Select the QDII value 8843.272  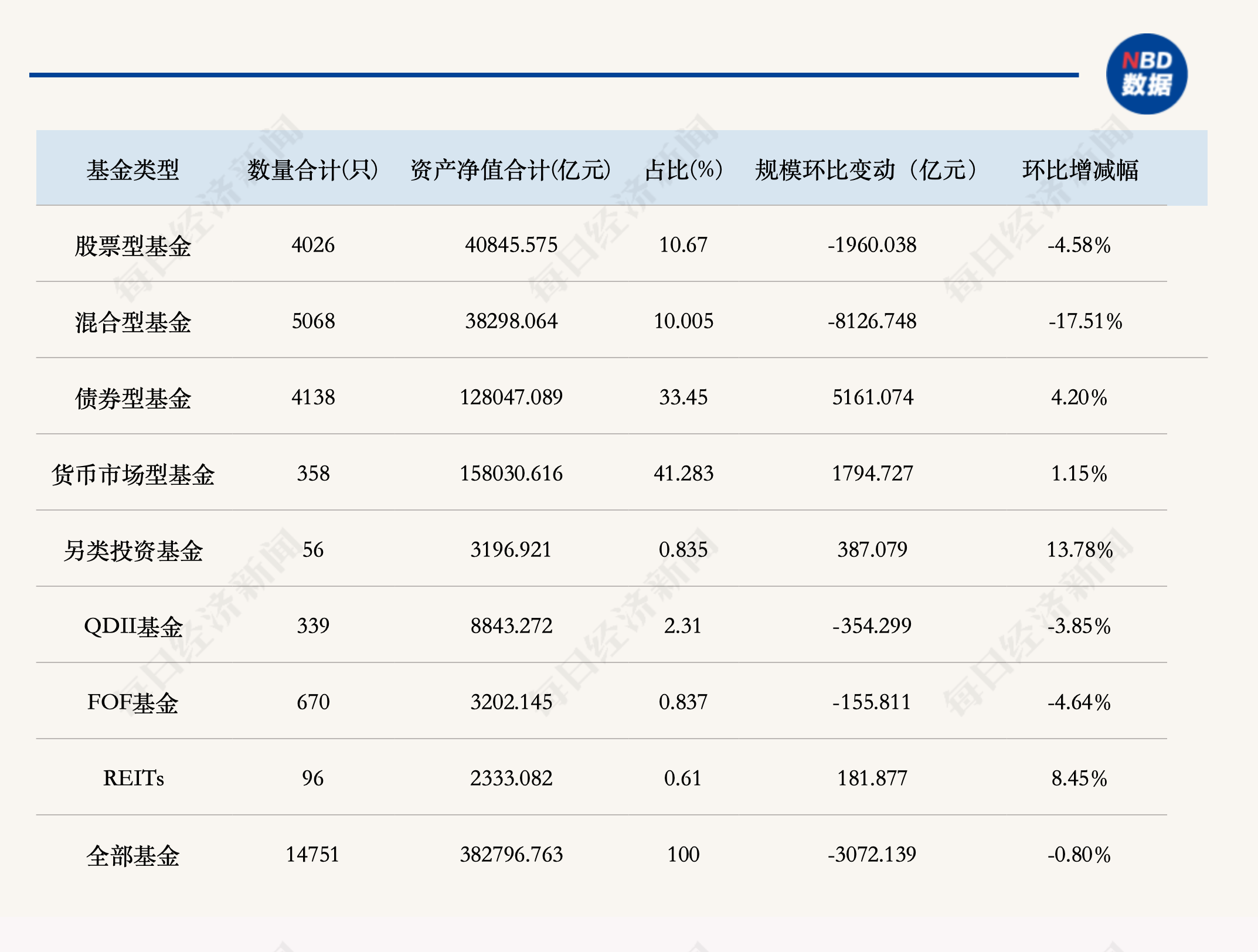[511, 625]
